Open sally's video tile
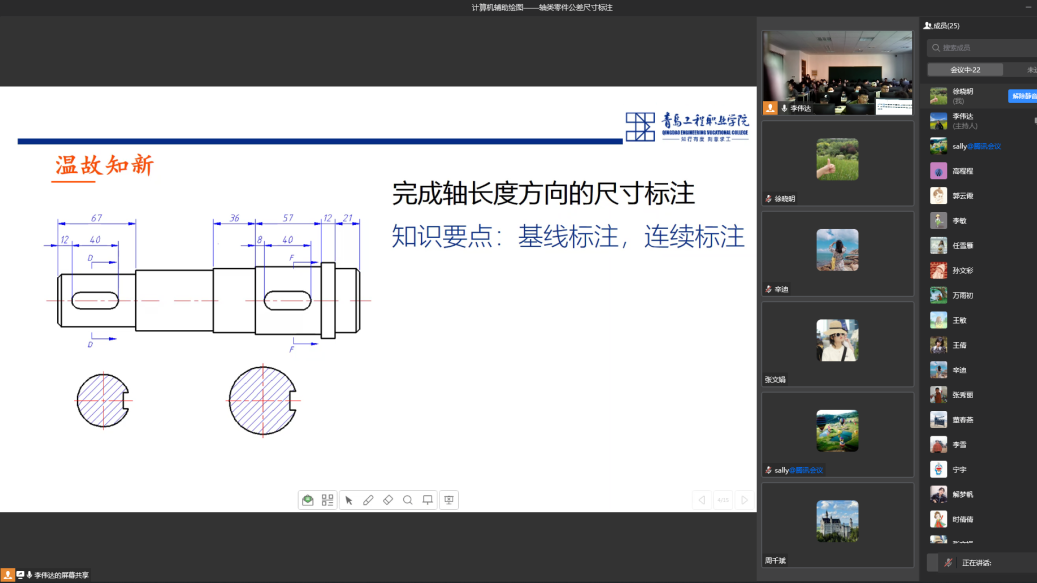1037x583 pixels. pos(837,434)
